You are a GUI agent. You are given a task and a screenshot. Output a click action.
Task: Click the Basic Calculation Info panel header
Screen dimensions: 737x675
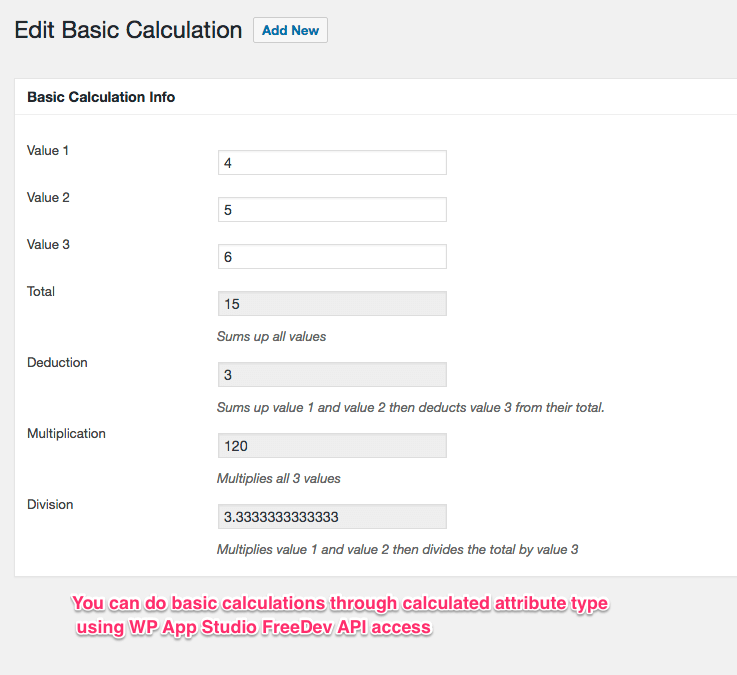click(x=376, y=97)
